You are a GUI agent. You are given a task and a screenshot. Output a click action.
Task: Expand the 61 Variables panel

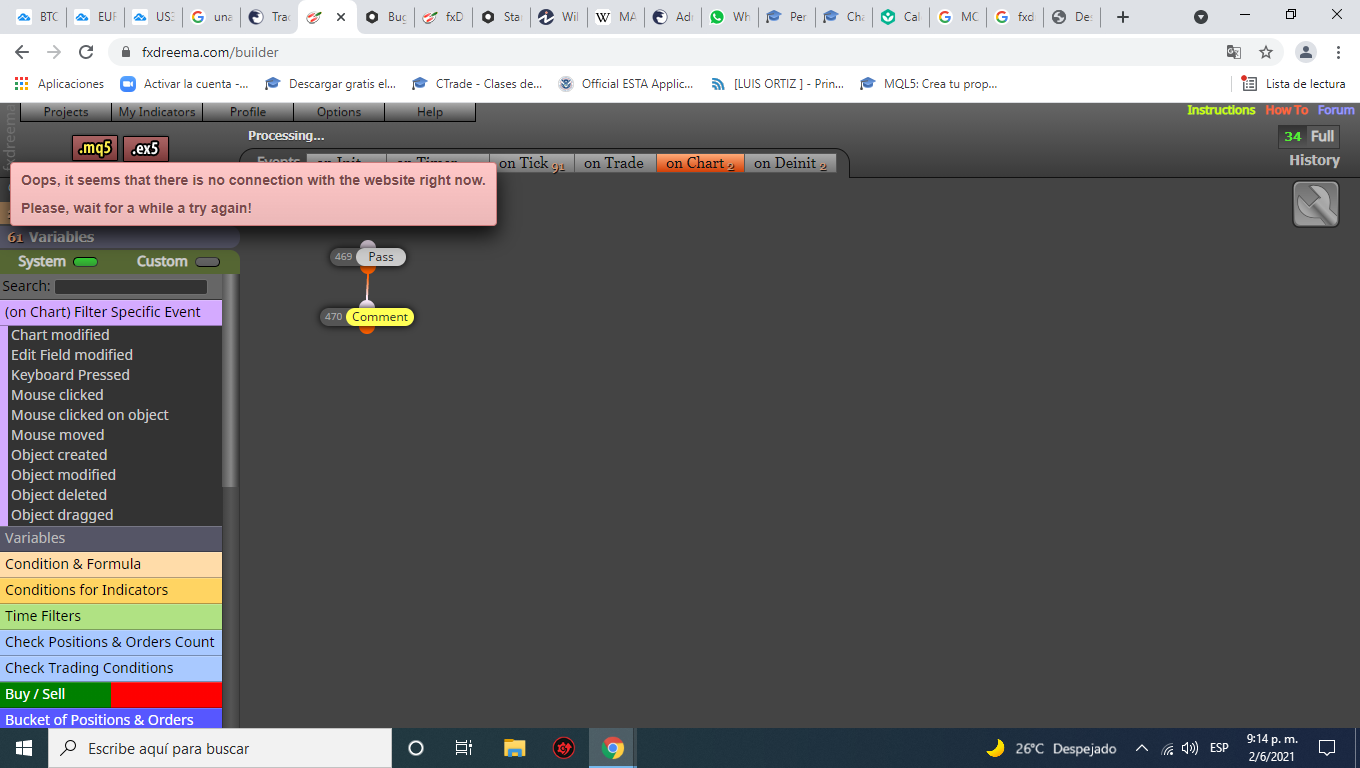[119, 237]
